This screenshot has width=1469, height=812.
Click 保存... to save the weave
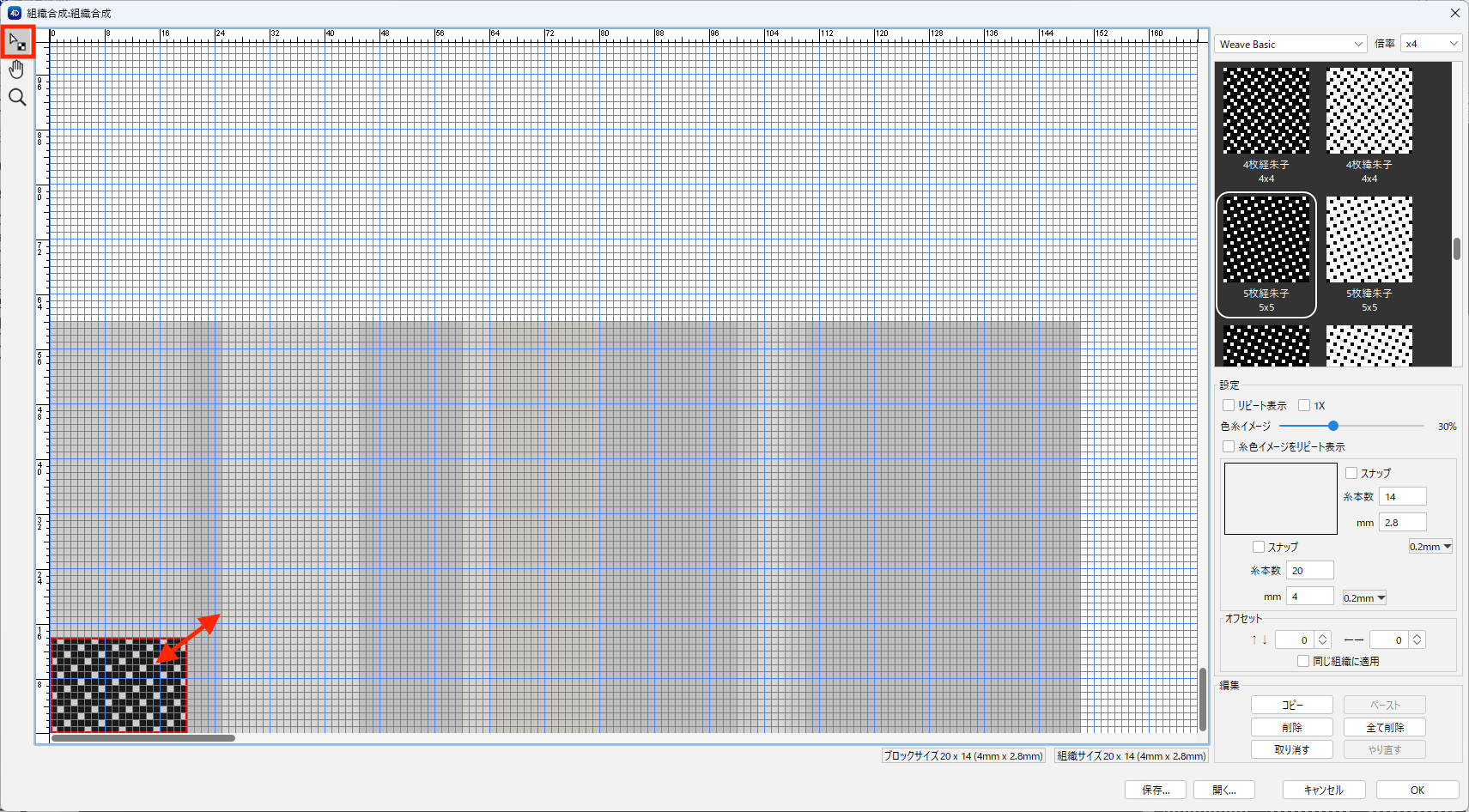pyautogui.click(x=1155, y=790)
